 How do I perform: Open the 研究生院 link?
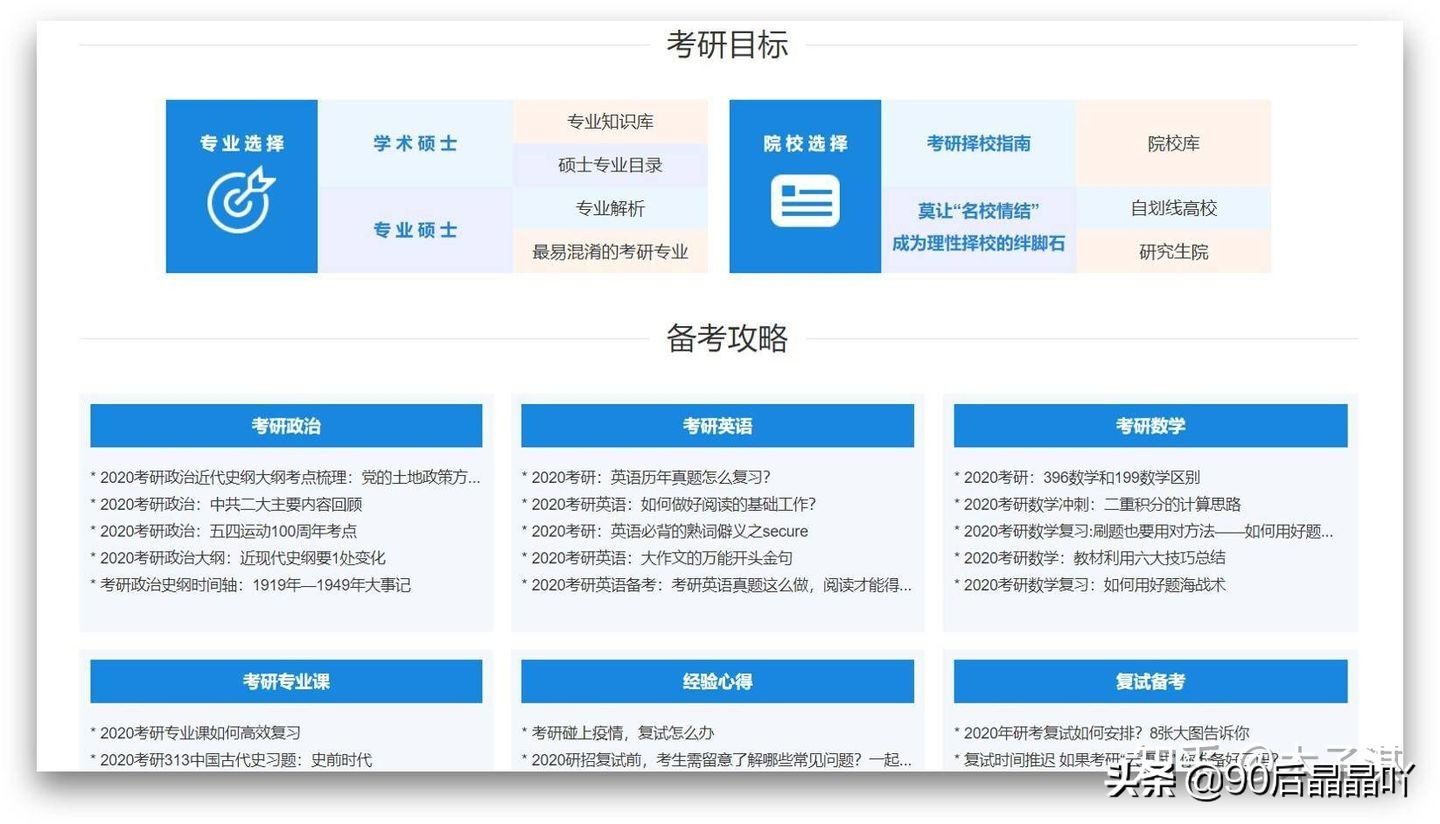point(1173,252)
